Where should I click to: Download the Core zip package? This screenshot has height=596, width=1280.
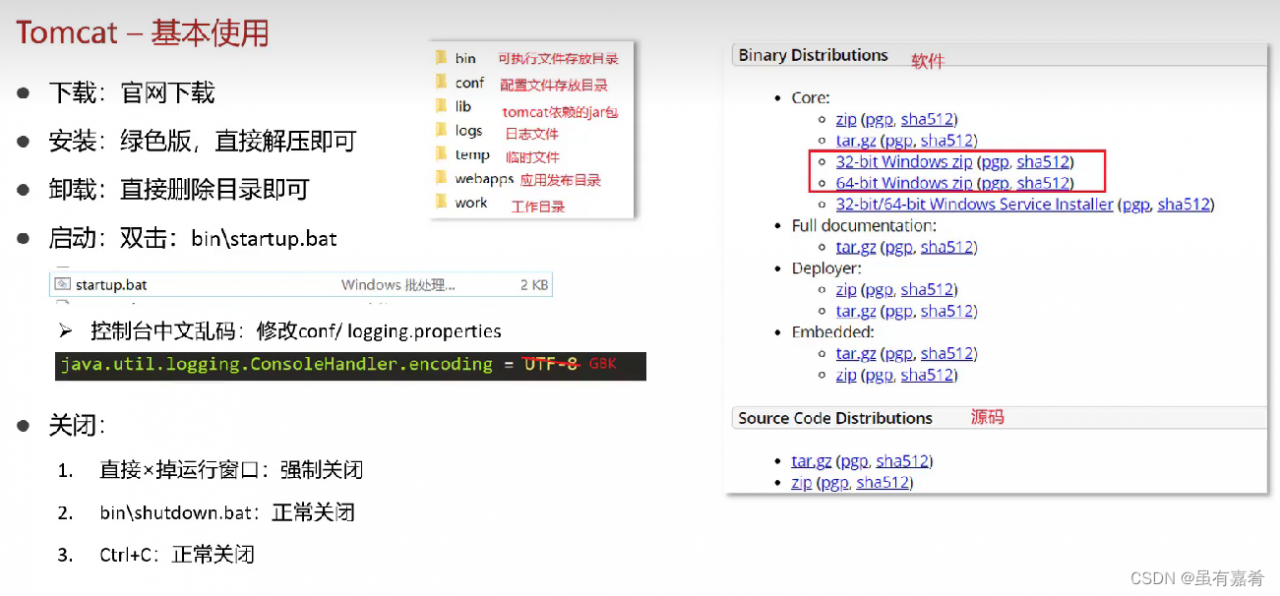(x=846, y=119)
